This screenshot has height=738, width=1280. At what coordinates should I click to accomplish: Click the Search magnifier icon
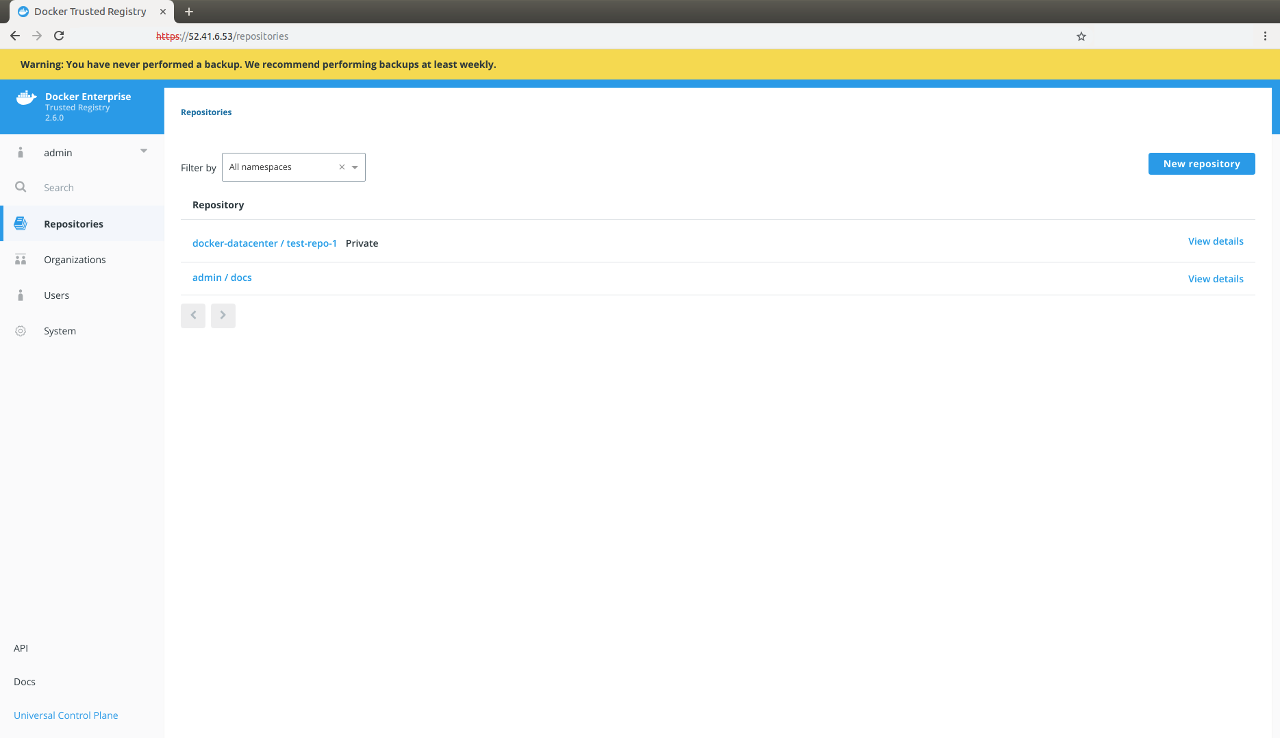tap(20, 188)
